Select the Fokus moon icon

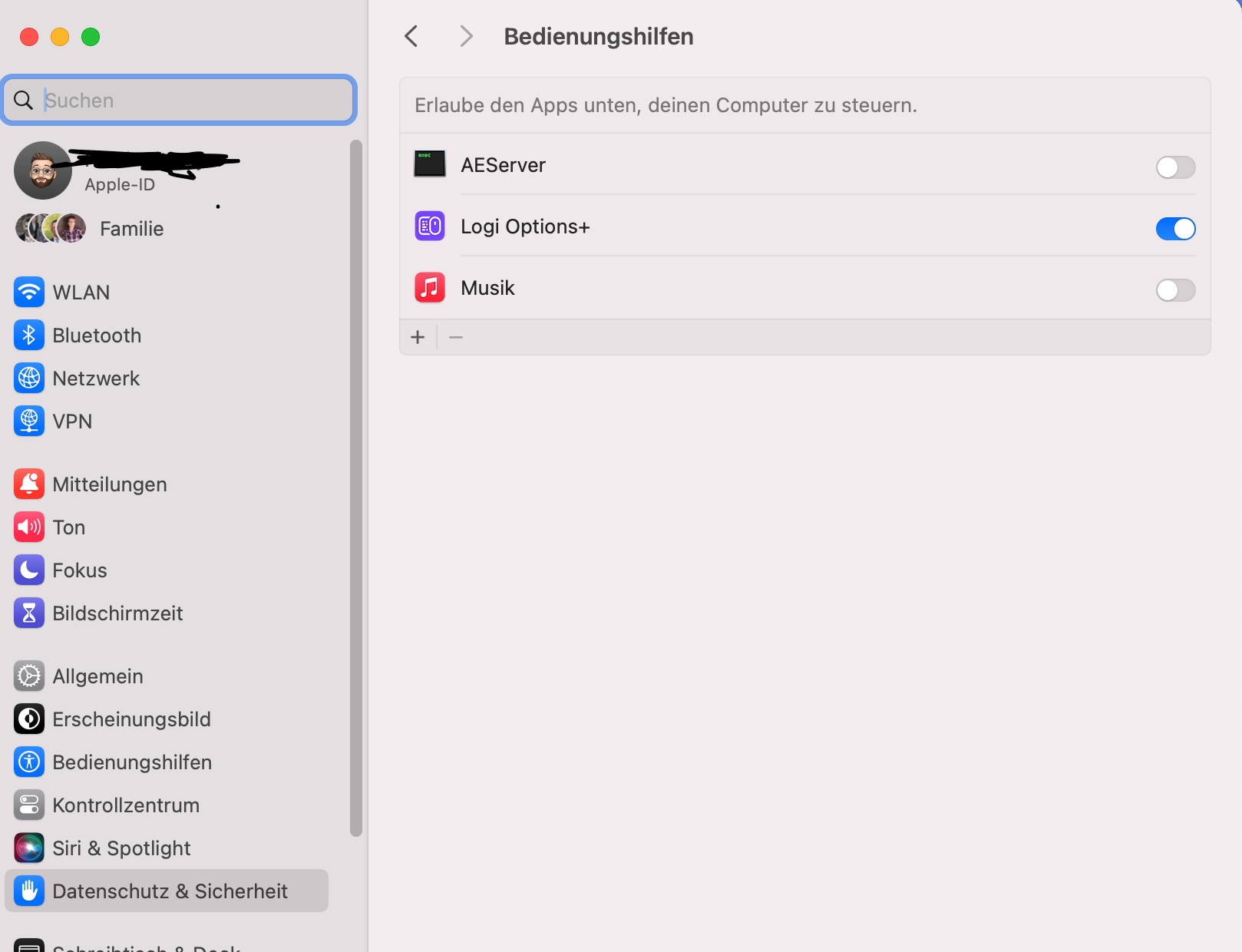pos(29,570)
